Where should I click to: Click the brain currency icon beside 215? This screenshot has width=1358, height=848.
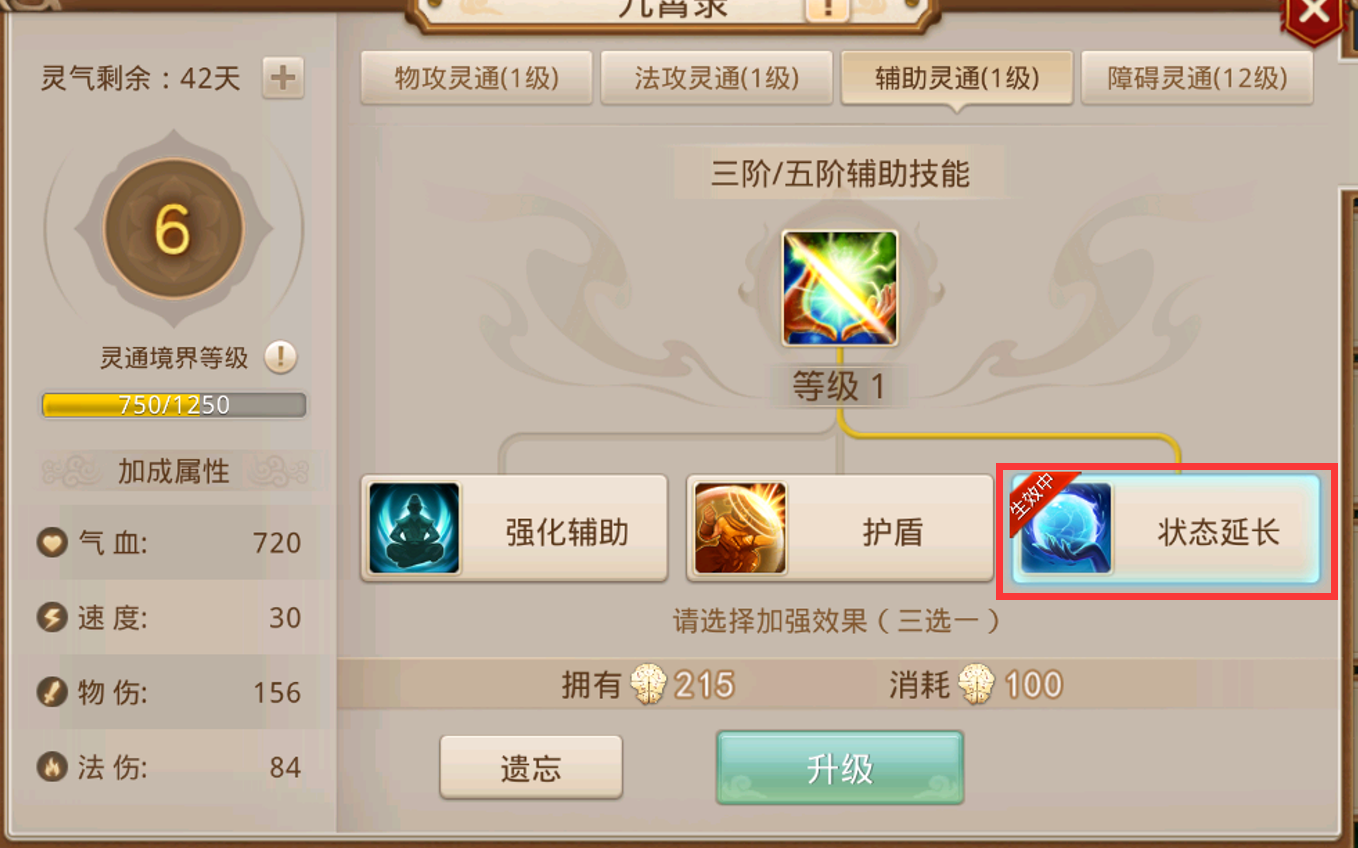[x=648, y=684]
